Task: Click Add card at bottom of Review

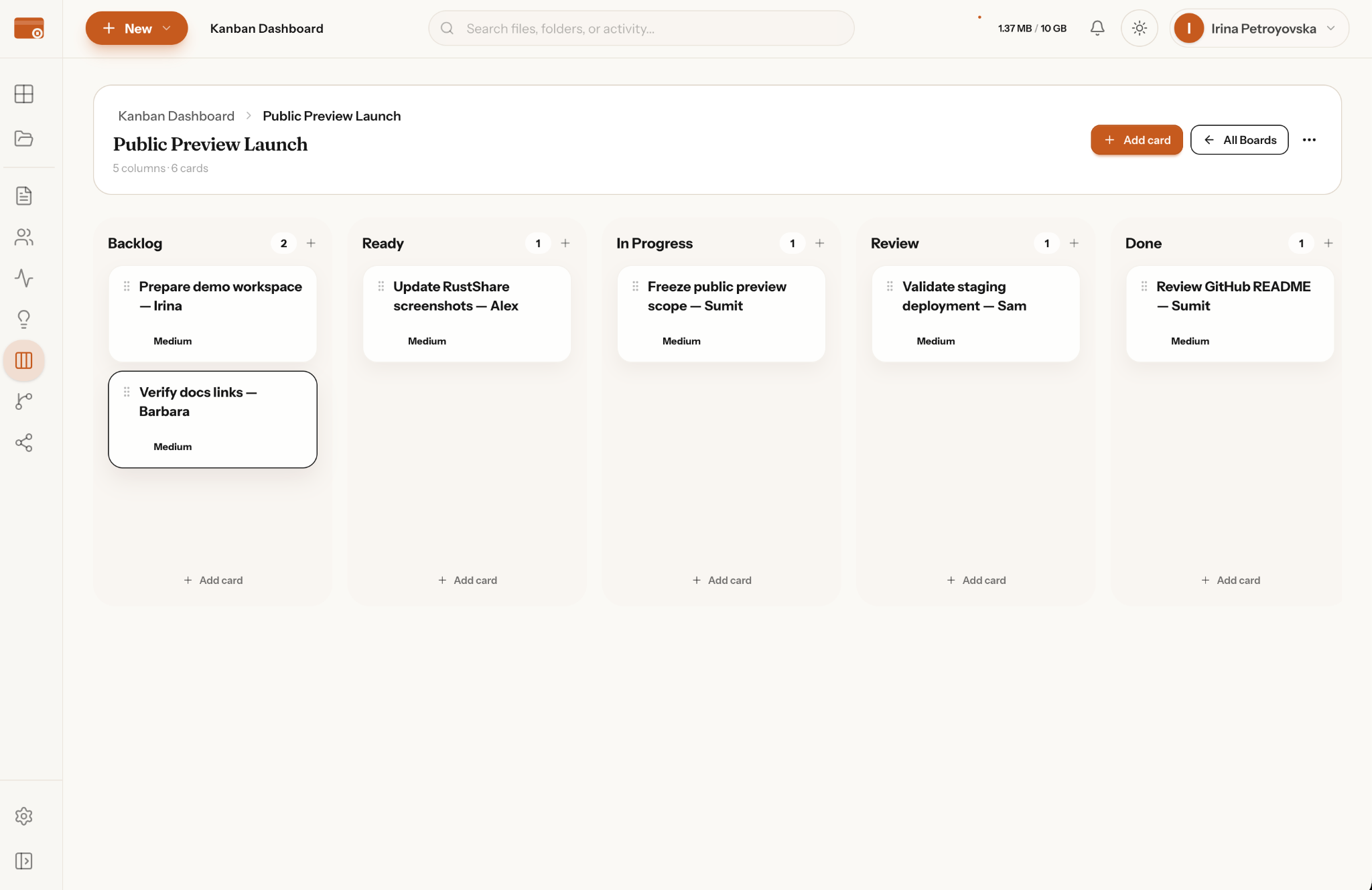Action: click(976, 580)
